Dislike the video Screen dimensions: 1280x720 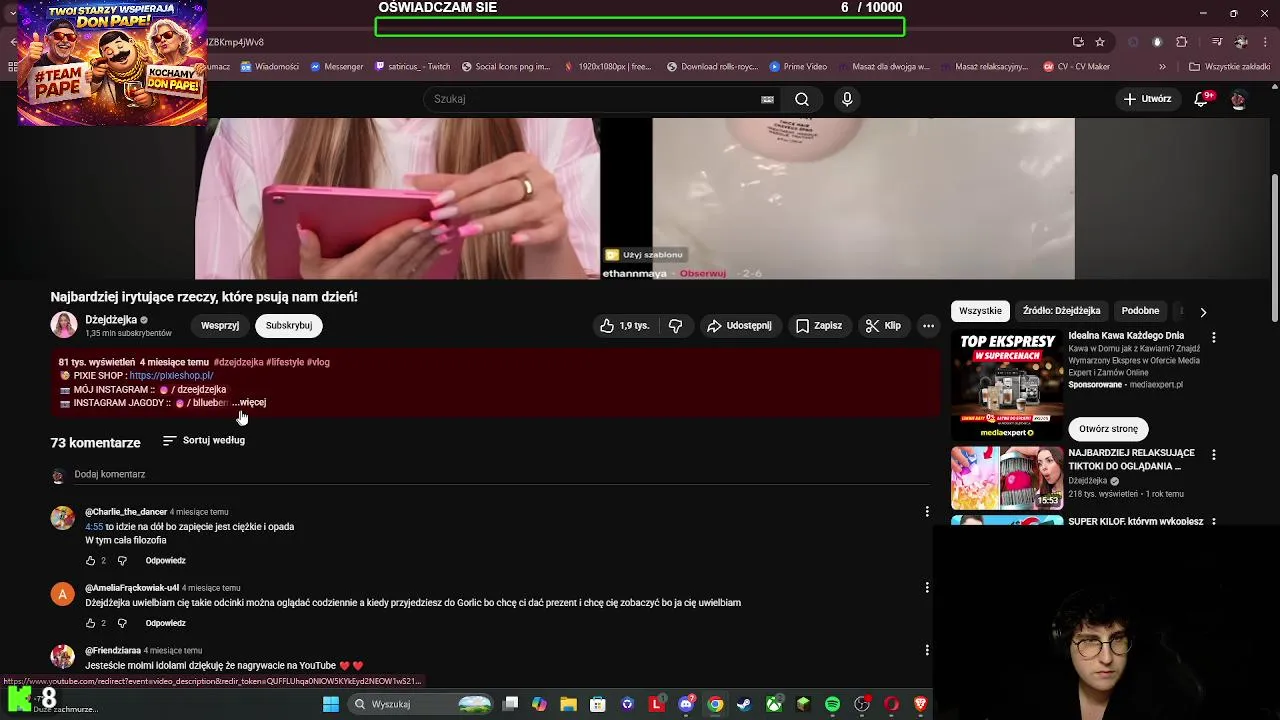(x=675, y=325)
